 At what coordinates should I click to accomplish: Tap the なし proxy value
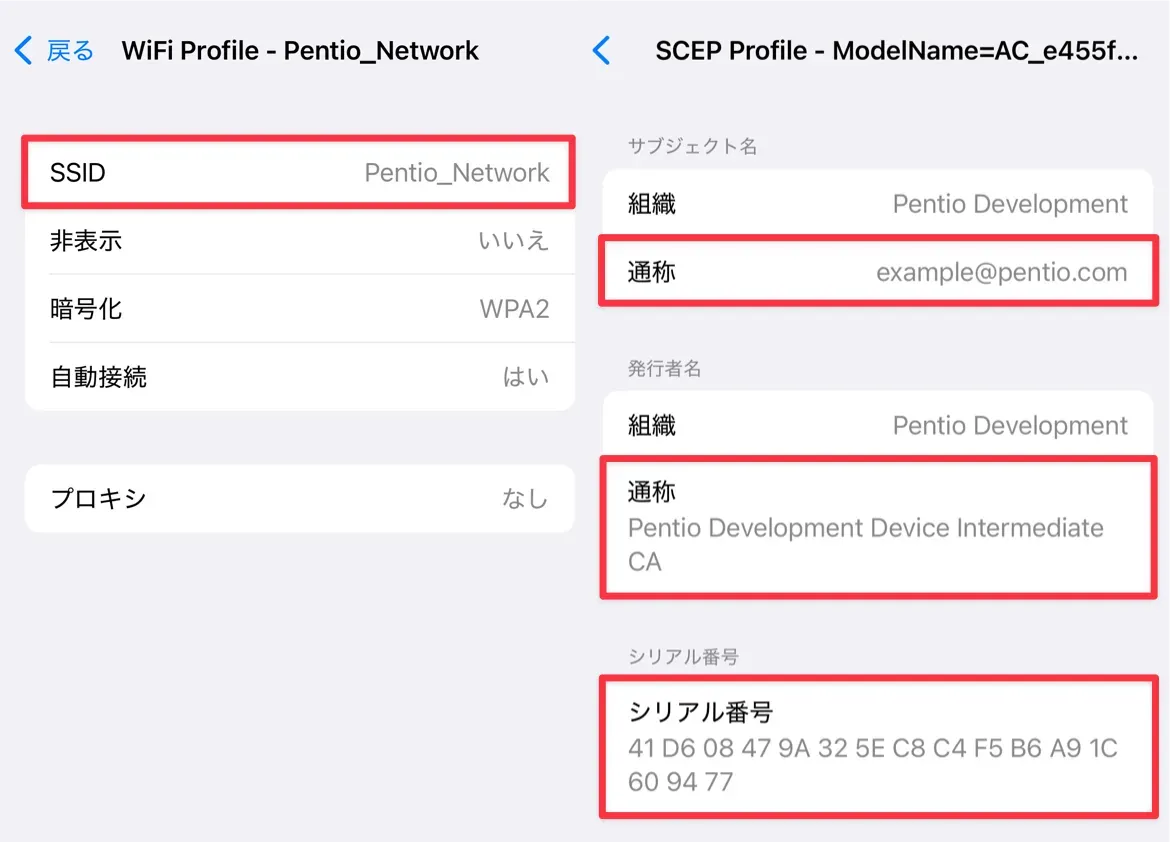pyautogui.click(x=525, y=498)
